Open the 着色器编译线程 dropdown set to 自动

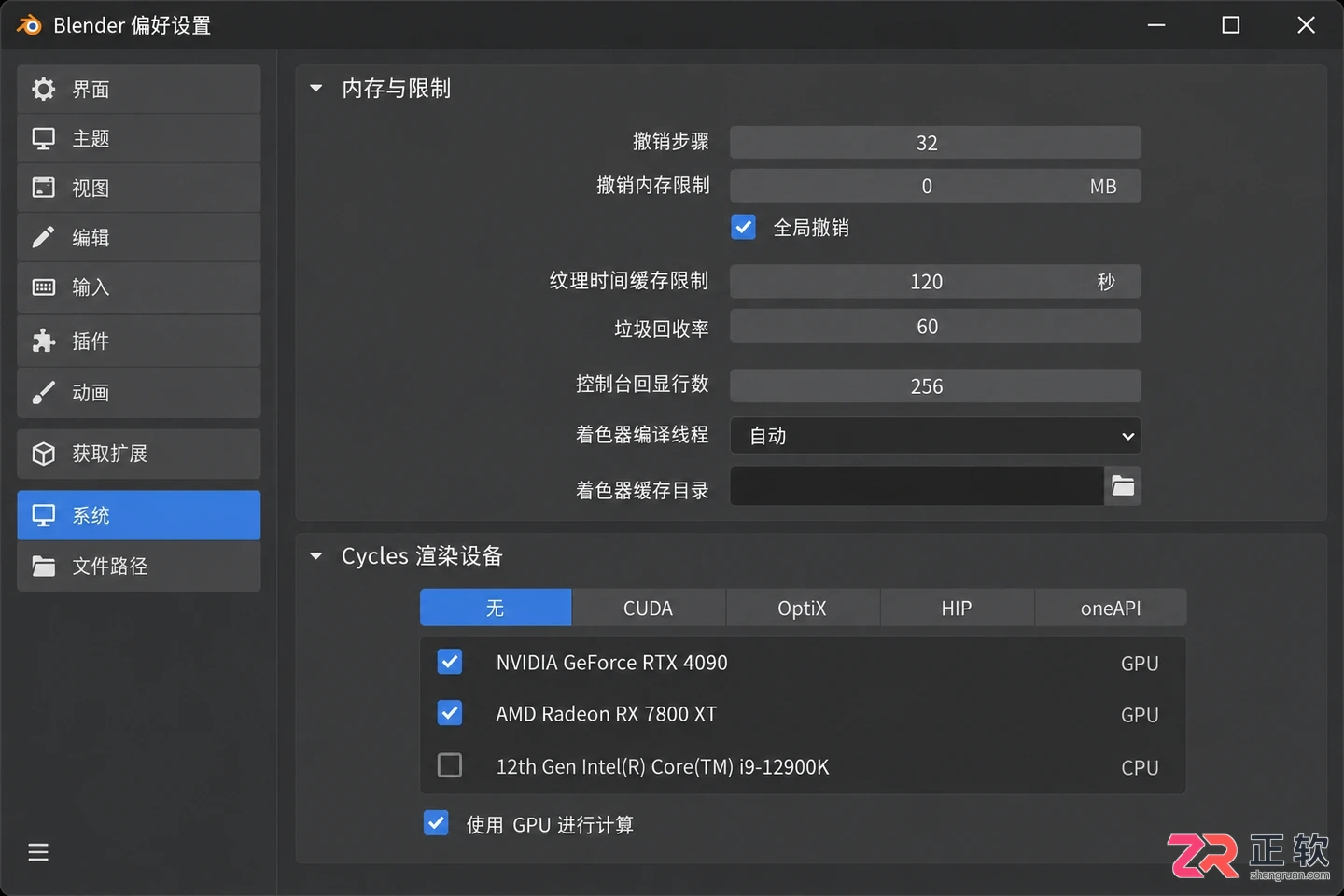coord(935,436)
